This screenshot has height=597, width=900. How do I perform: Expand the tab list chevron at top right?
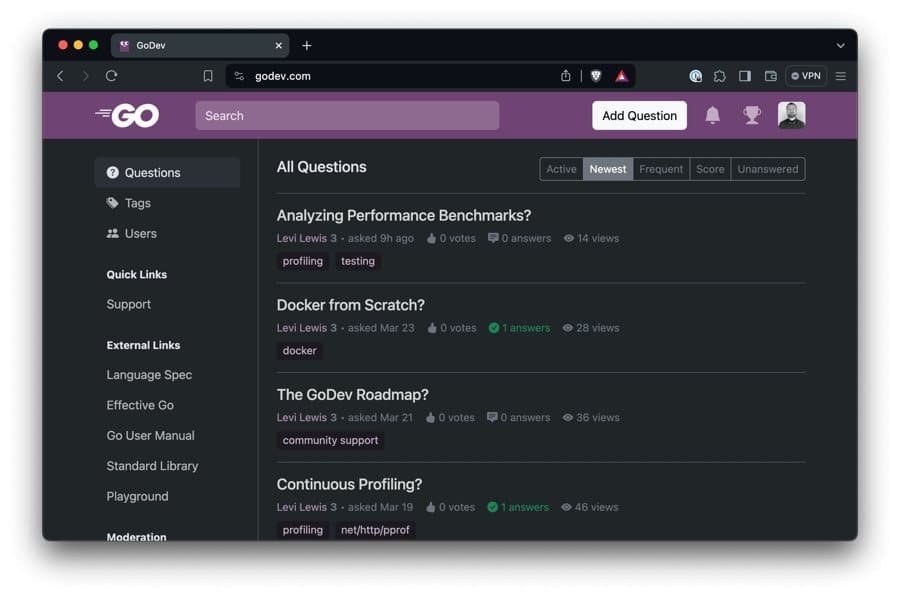[x=840, y=45]
